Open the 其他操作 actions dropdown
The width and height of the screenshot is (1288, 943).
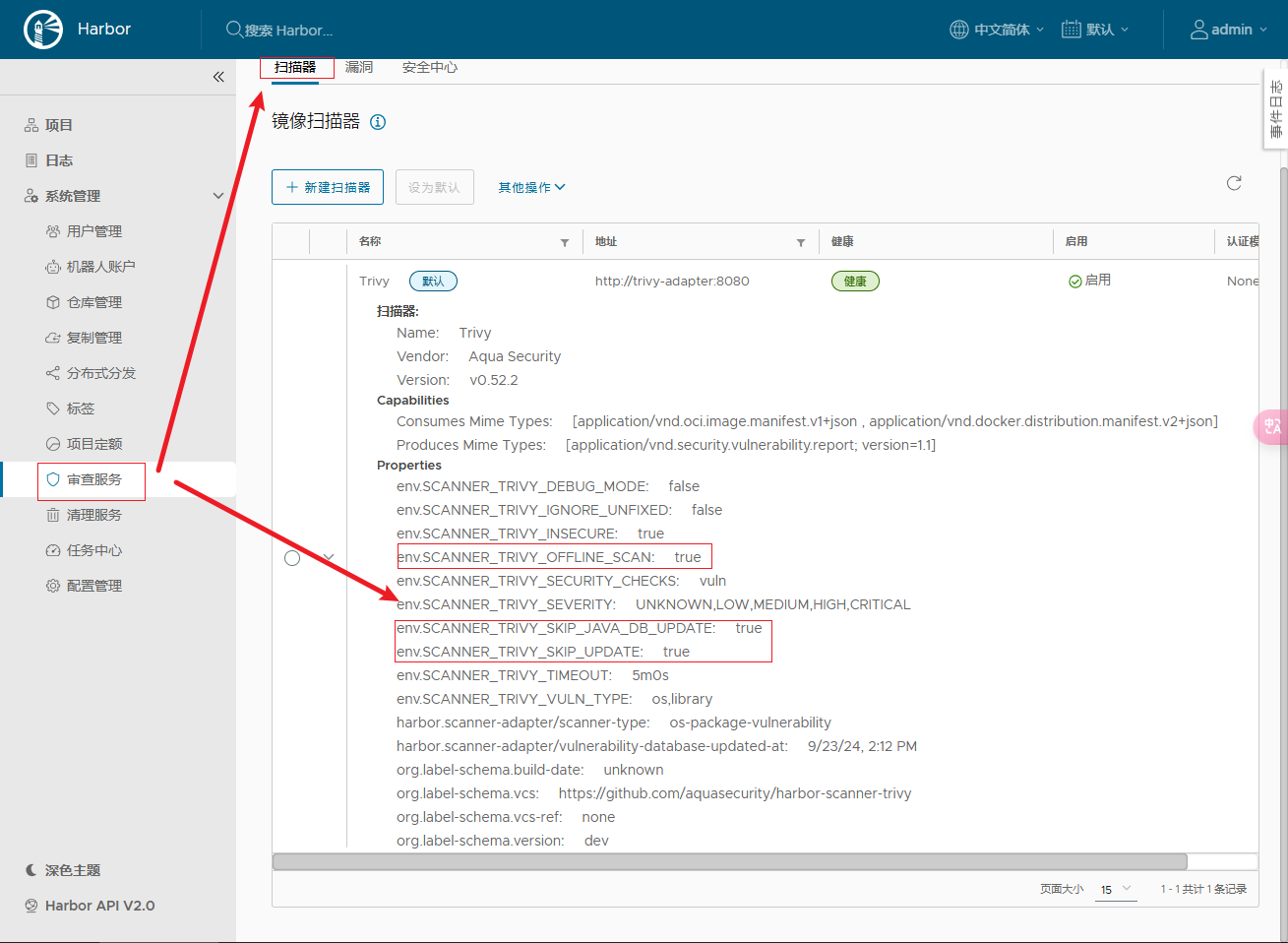click(531, 187)
